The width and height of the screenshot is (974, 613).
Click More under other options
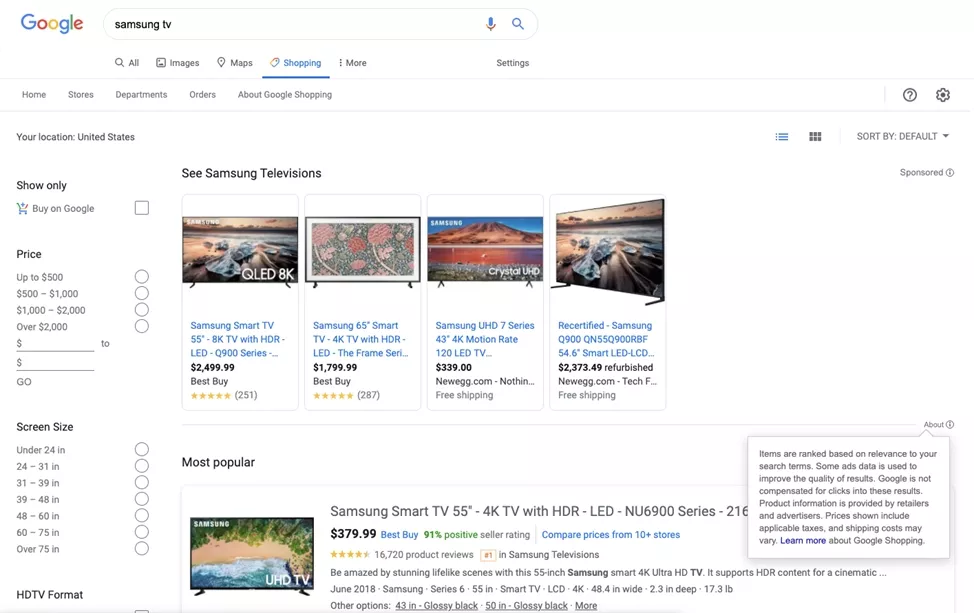click(x=586, y=606)
